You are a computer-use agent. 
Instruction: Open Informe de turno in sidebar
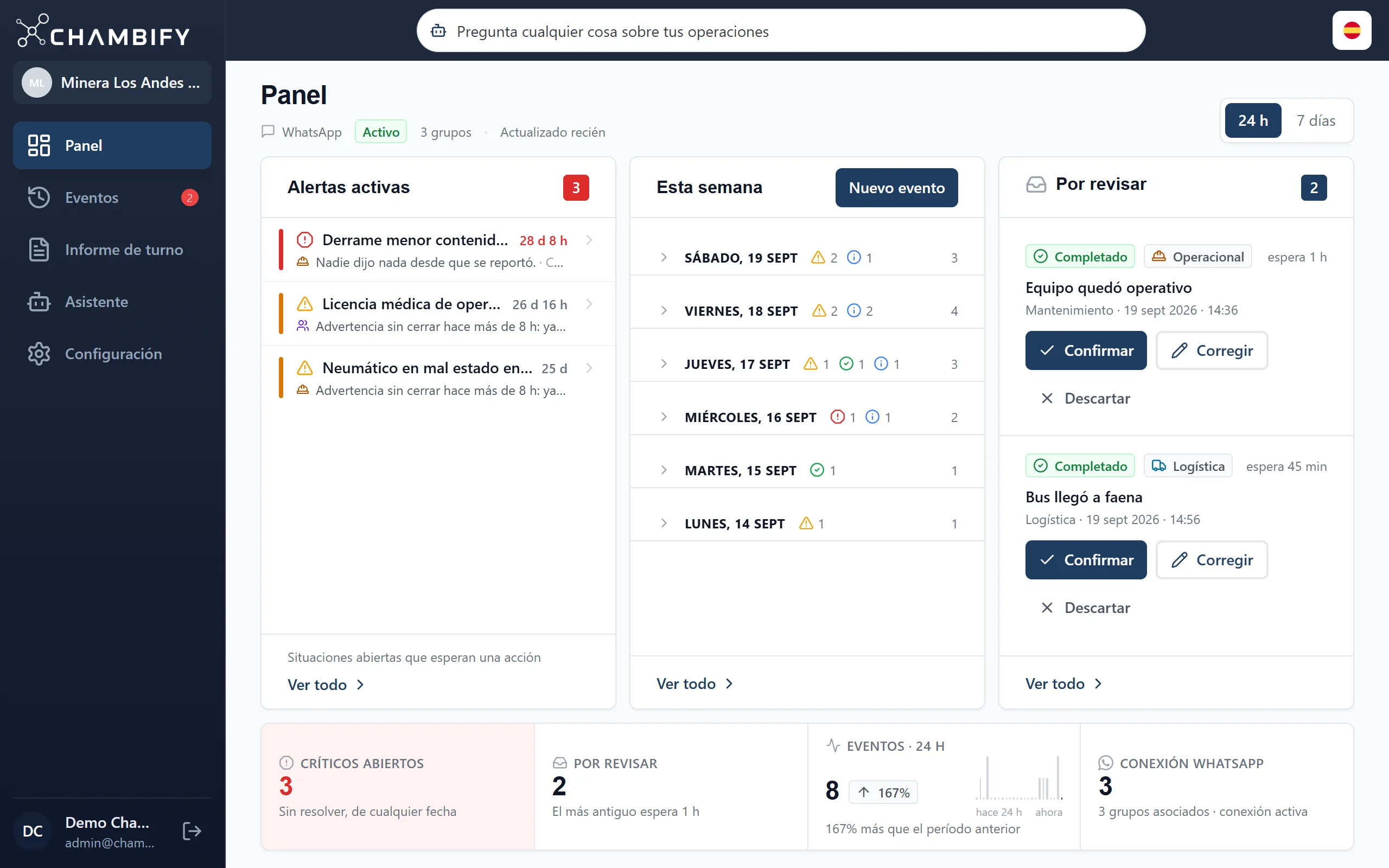click(112, 250)
